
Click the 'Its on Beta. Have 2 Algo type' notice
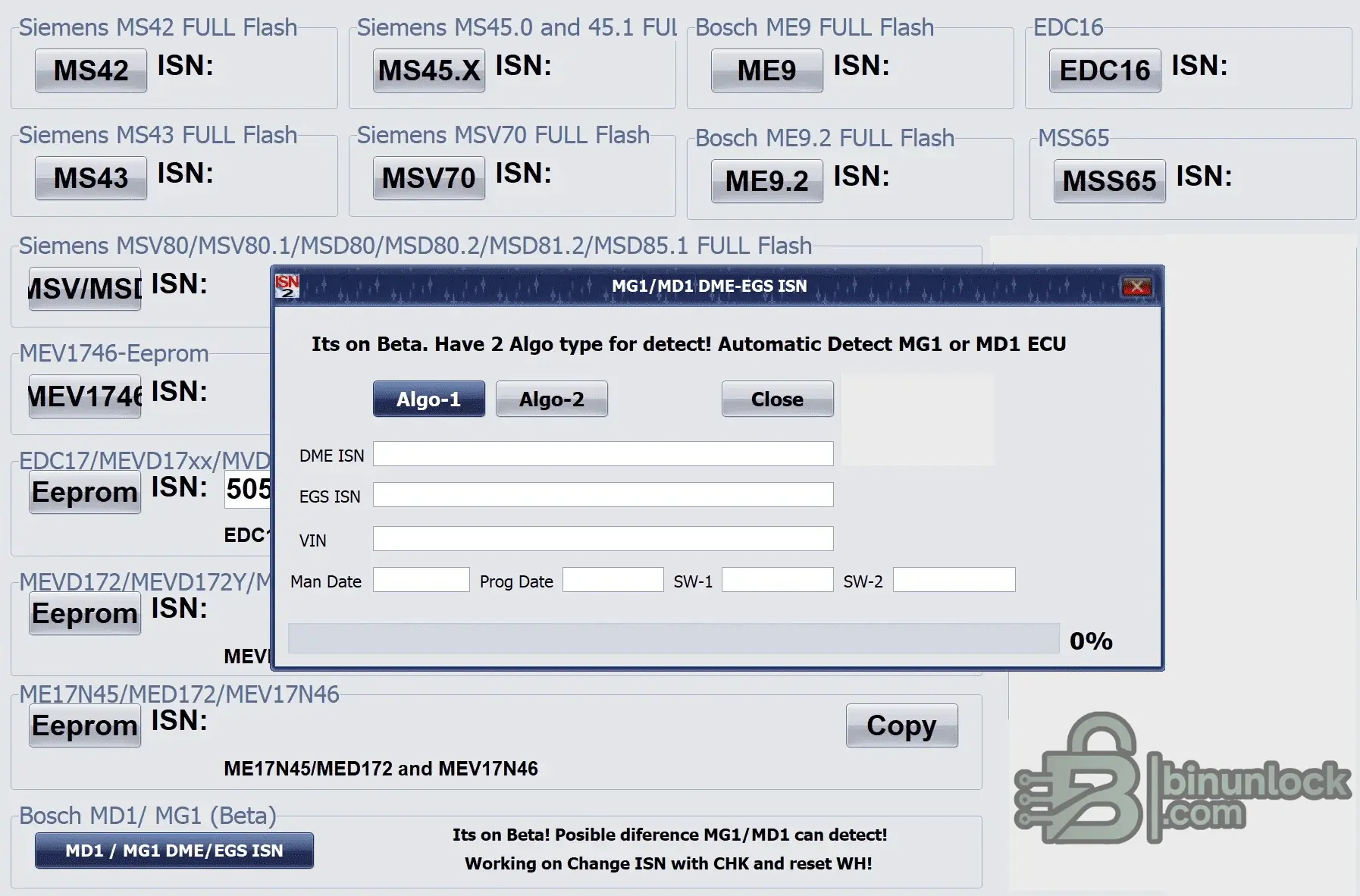click(688, 344)
